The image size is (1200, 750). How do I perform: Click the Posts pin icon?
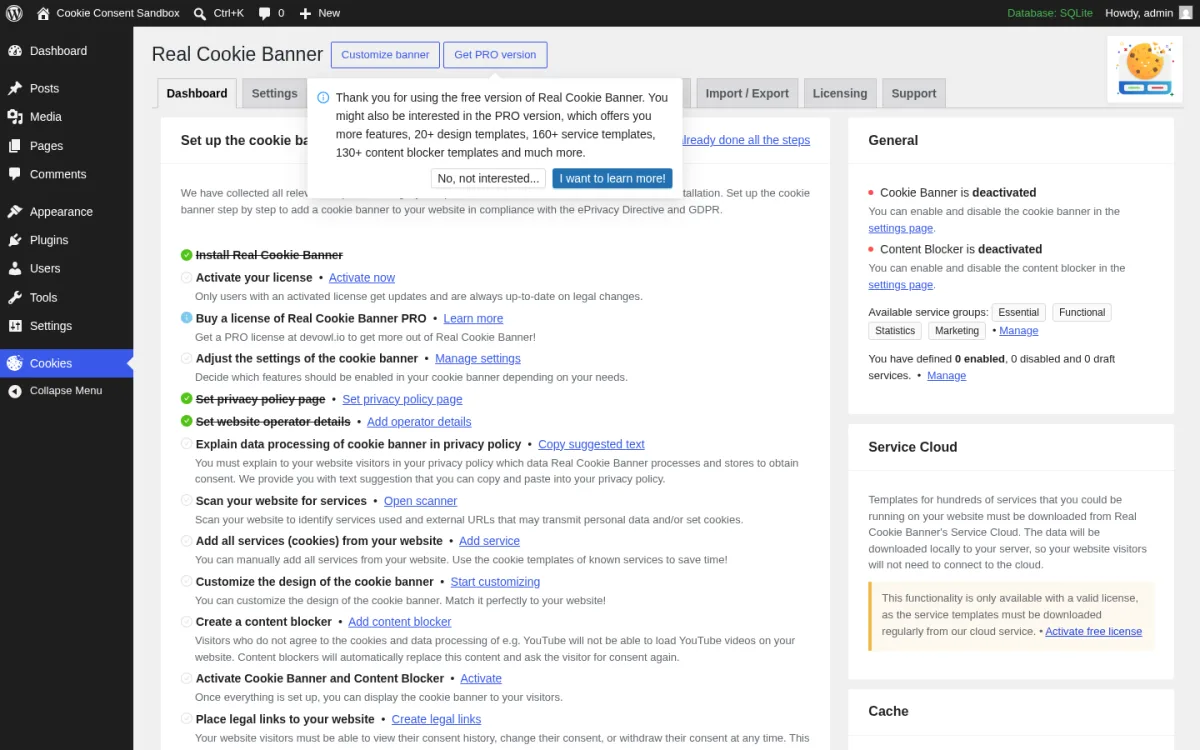[15, 88]
